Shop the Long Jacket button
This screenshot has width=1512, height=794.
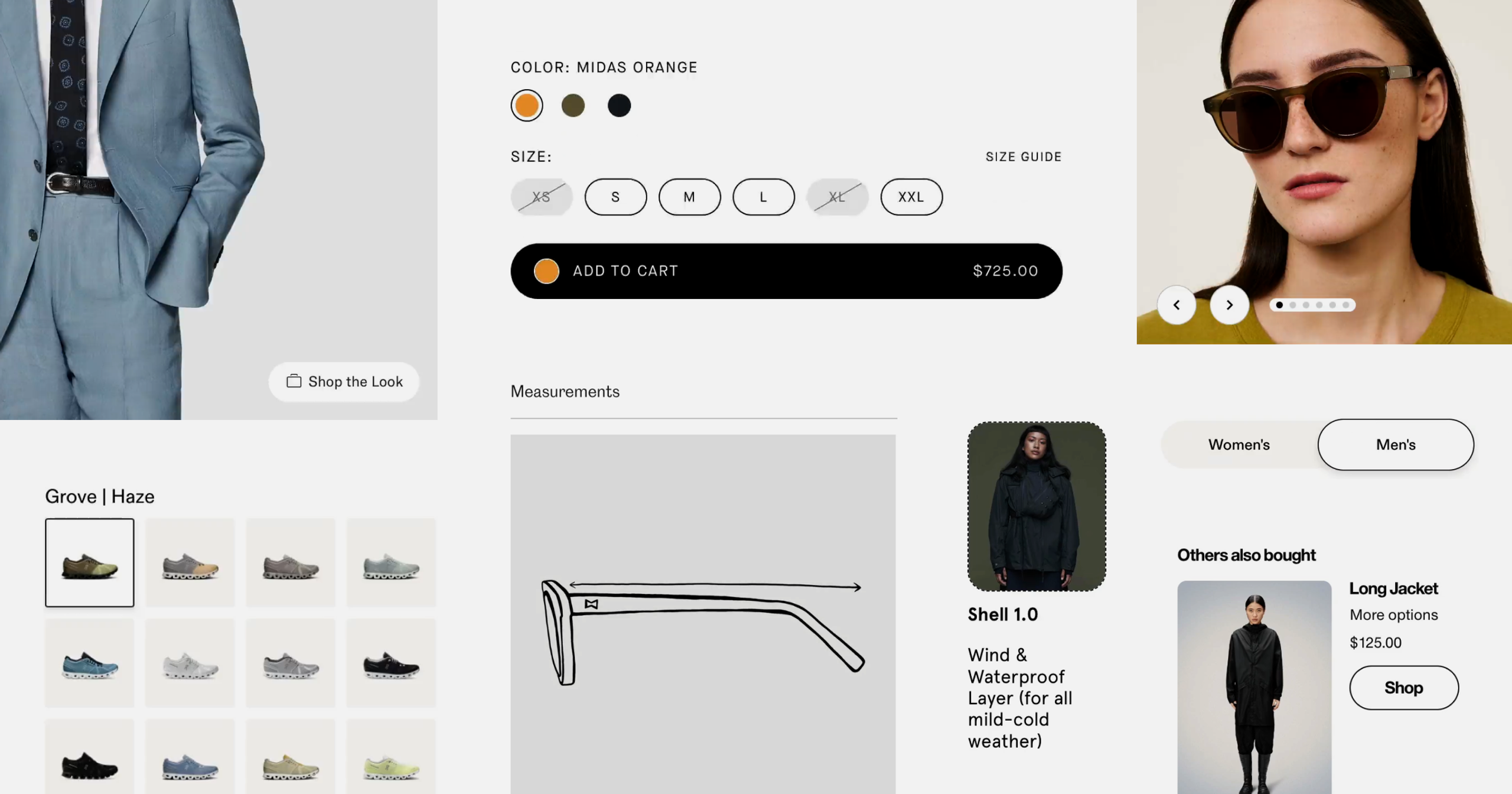tap(1404, 687)
